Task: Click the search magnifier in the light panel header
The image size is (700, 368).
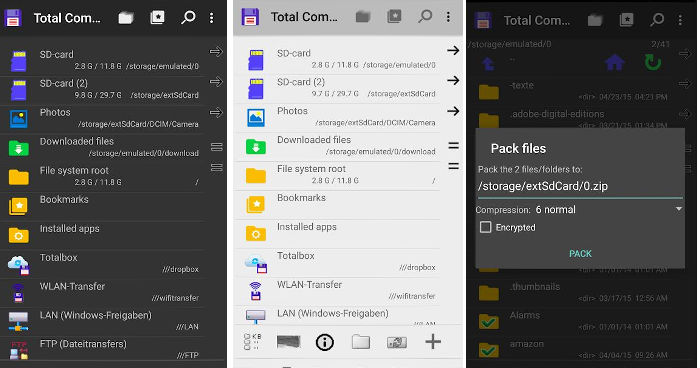Action: (x=425, y=17)
